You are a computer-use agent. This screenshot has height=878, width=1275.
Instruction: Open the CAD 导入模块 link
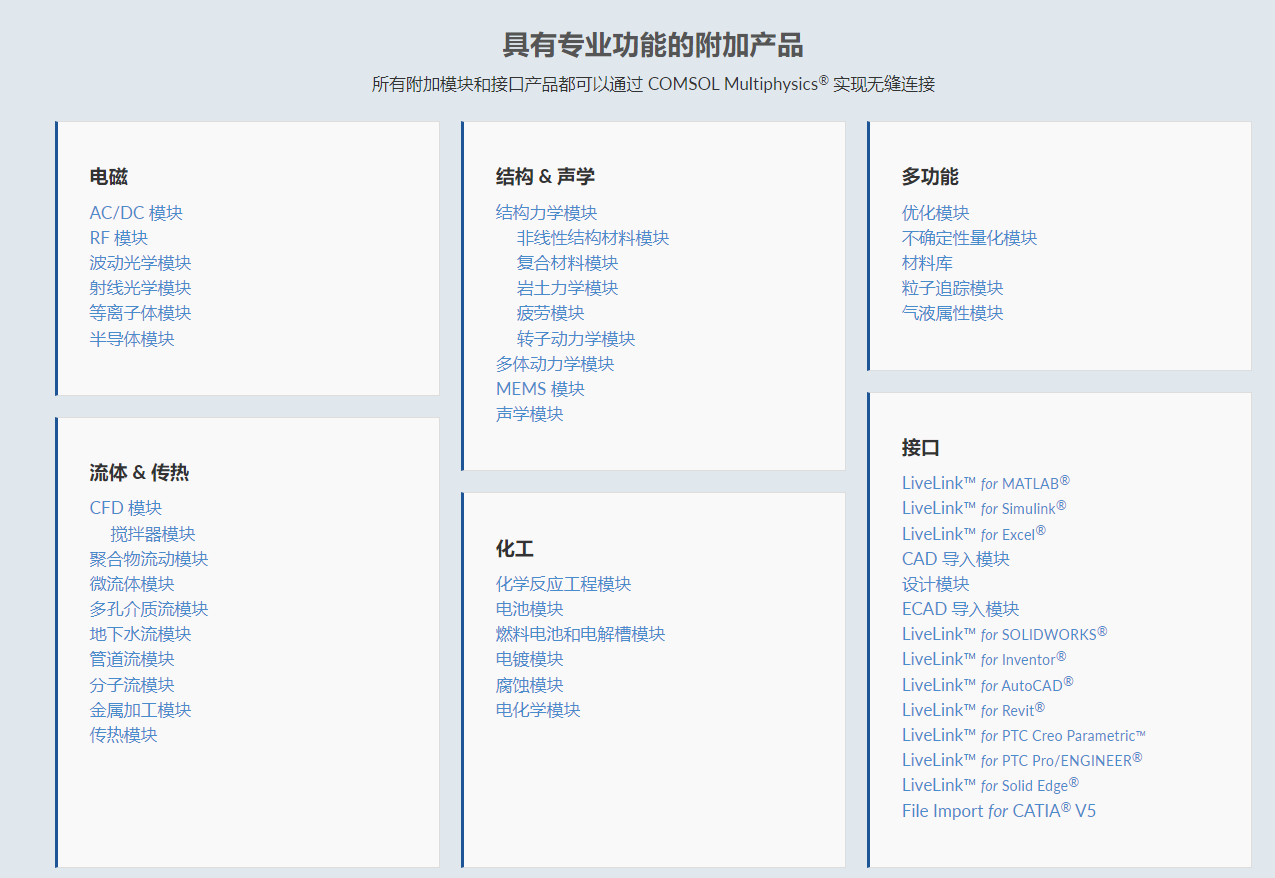coord(956,559)
